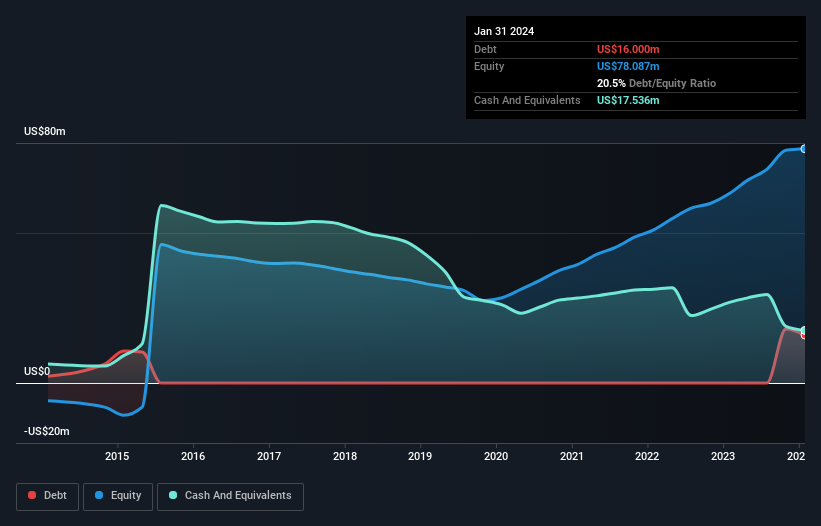Toggle the Equity series legend button
The image size is (821, 526).
[118, 496]
